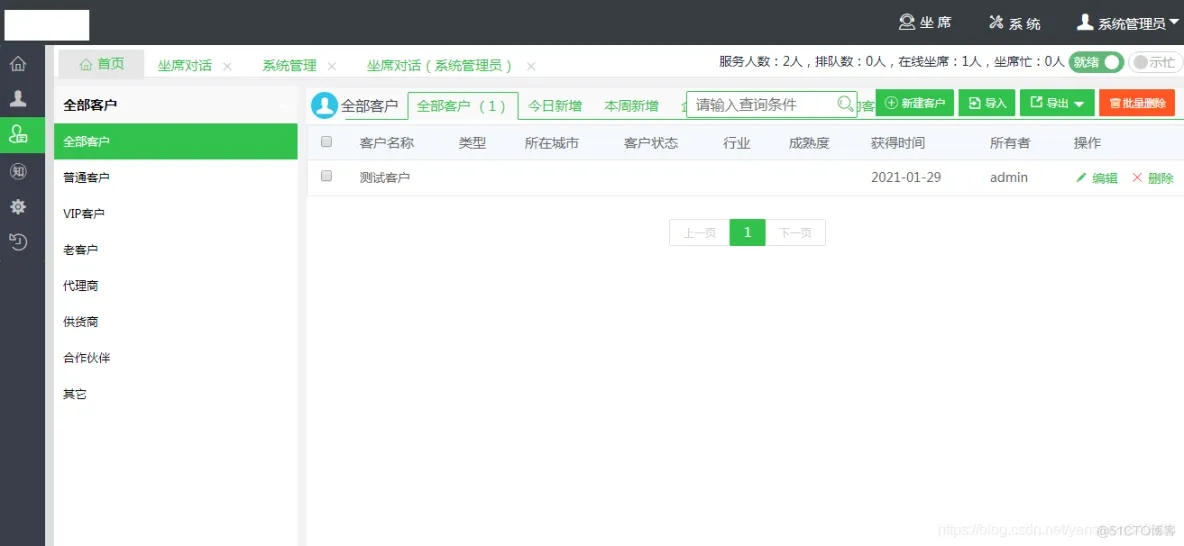Select the 全部客户（1）filter tab
Viewport: 1184px width, 546px height.
pyautogui.click(x=463, y=106)
